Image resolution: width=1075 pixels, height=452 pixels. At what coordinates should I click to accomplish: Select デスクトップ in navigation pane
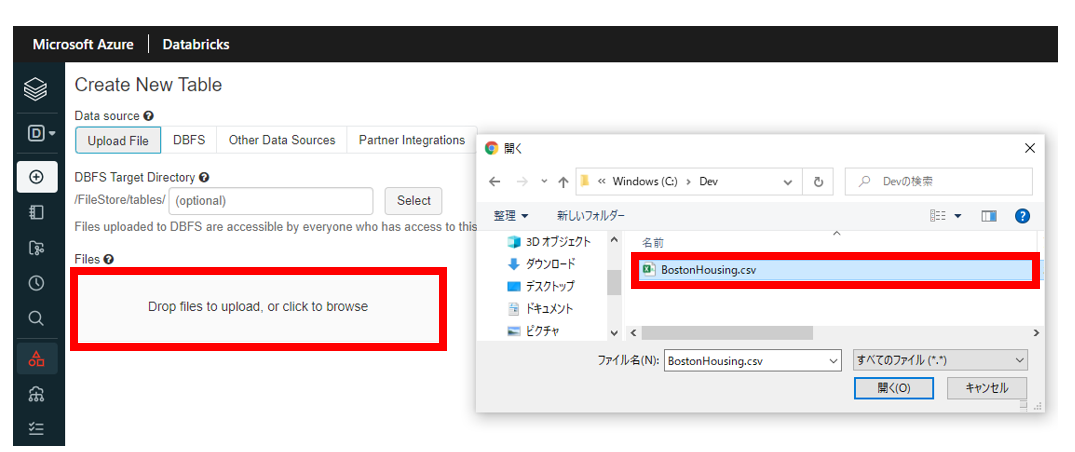click(x=540, y=286)
